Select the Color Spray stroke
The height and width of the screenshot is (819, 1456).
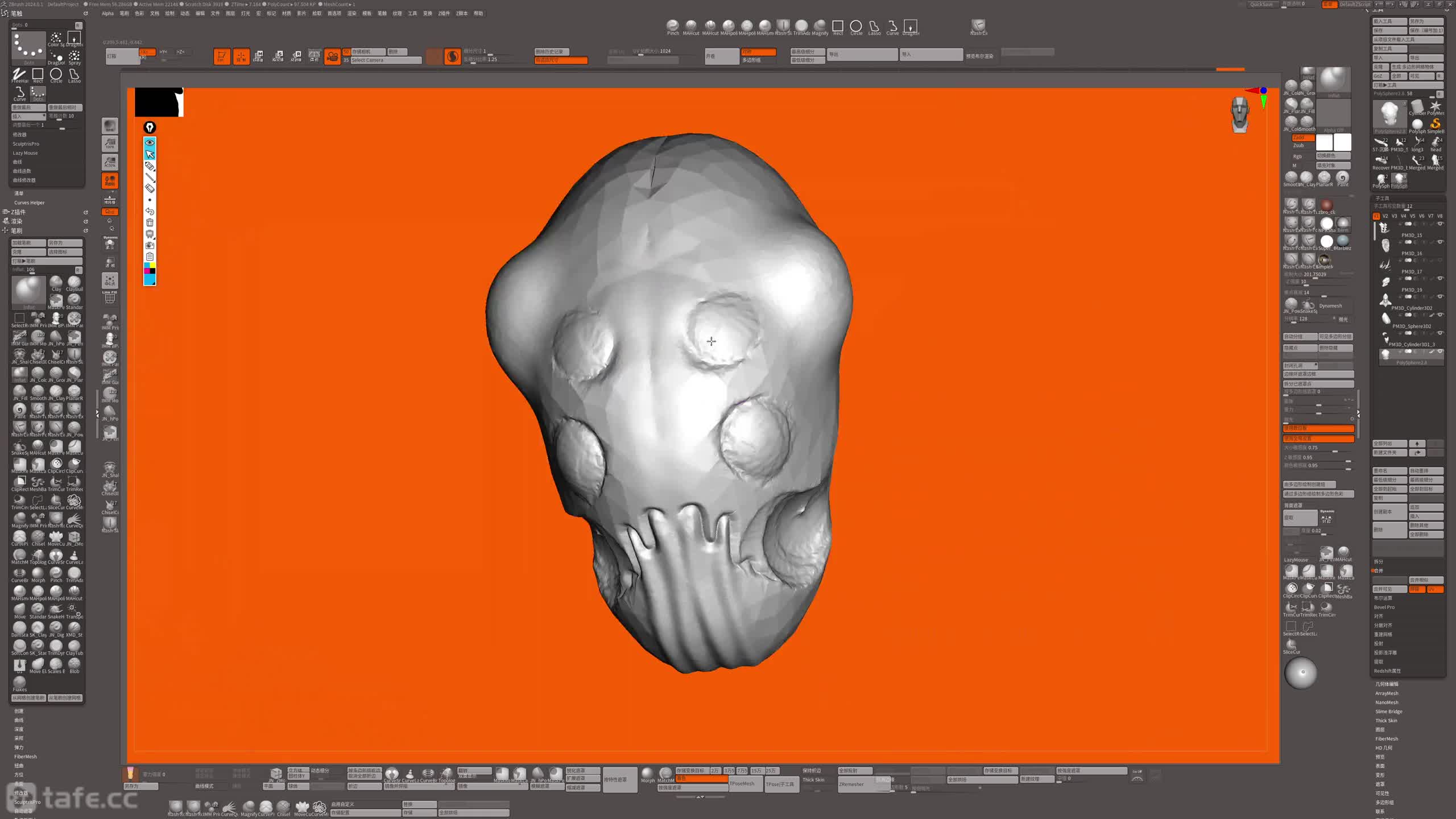click(x=56, y=39)
